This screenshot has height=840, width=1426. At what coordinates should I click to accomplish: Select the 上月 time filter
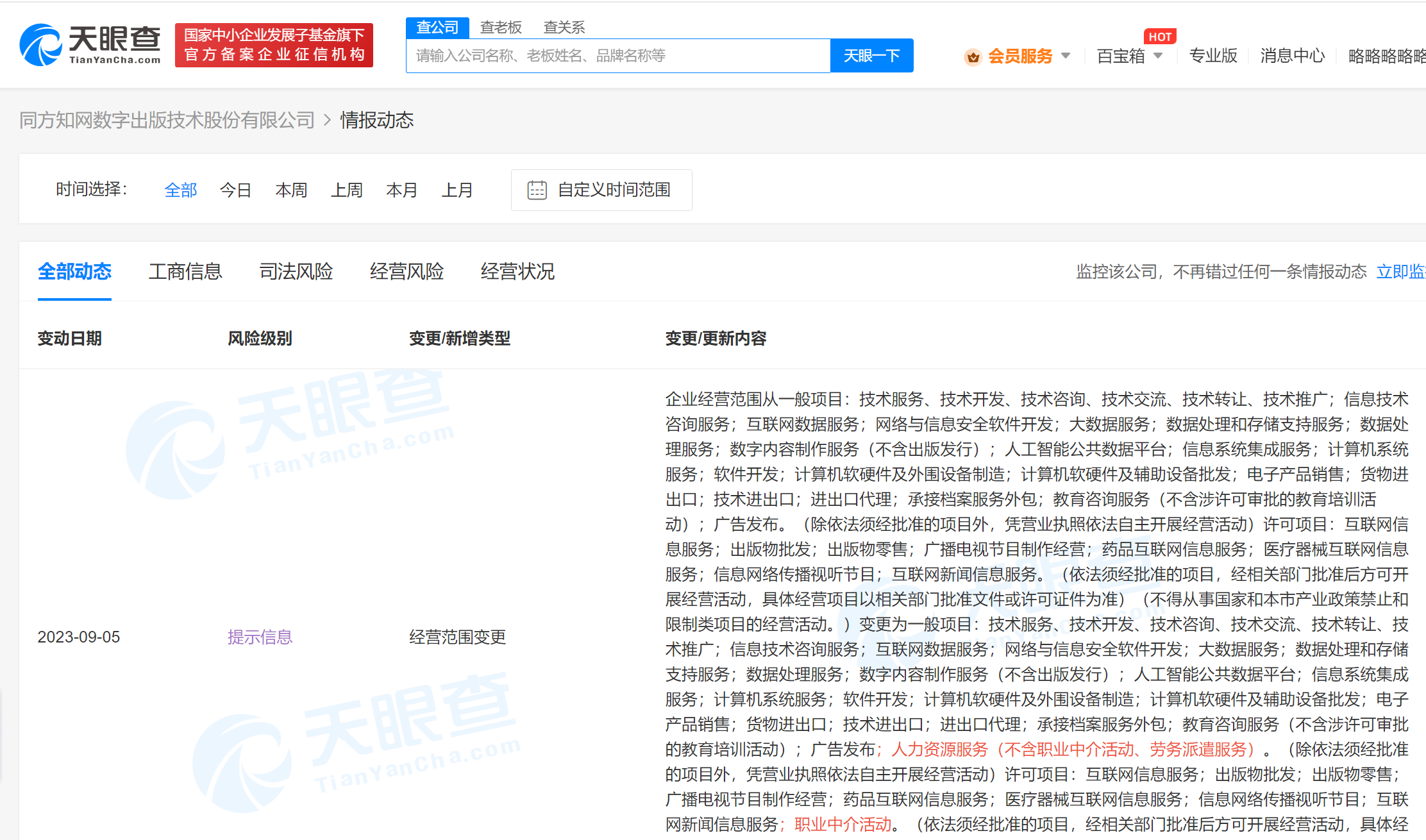coord(457,190)
